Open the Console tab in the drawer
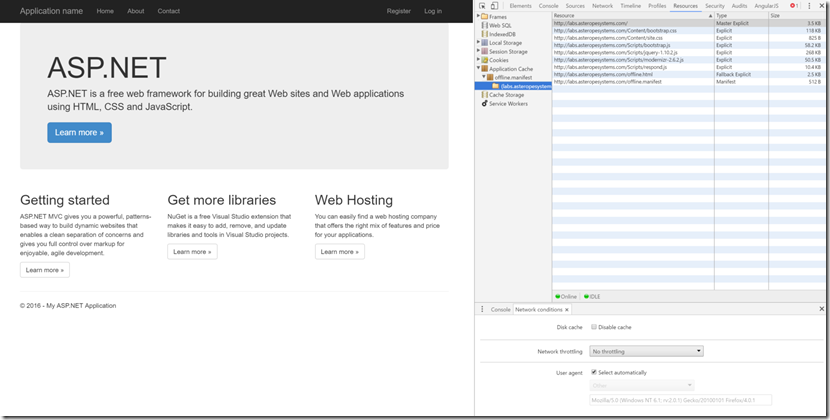830x420 pixels. (x=500, y=309)
